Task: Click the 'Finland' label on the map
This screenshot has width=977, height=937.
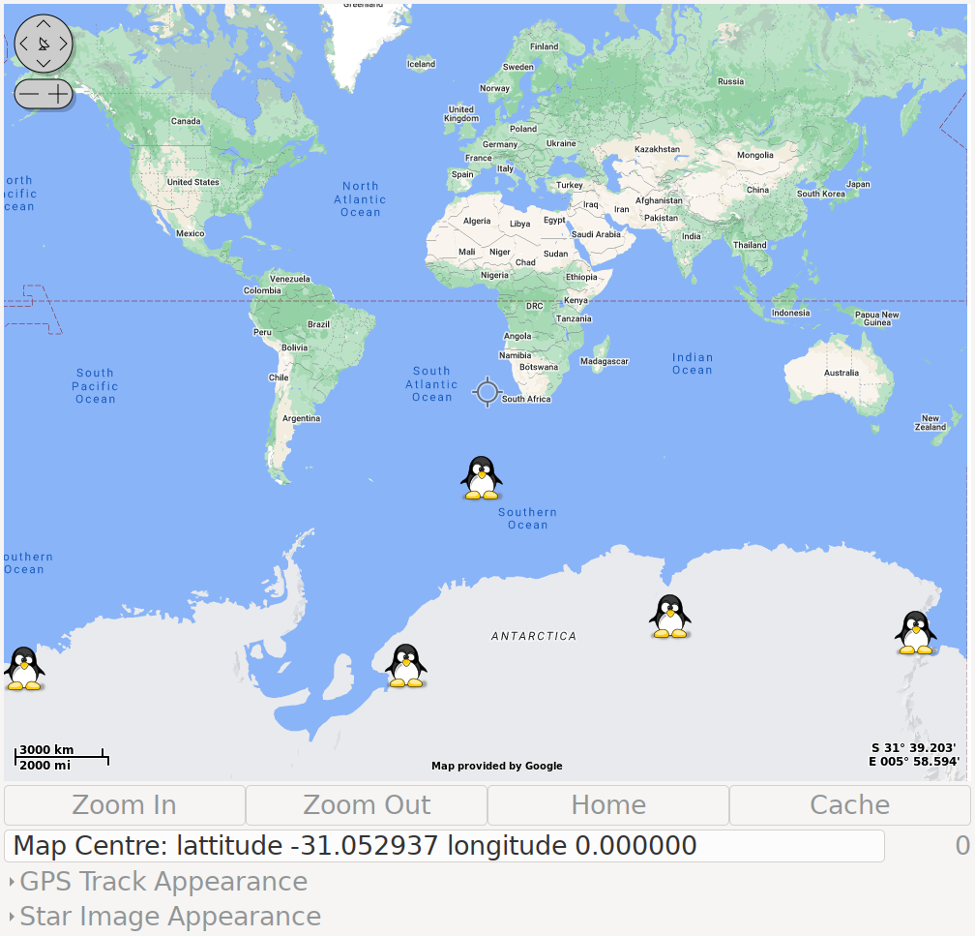Action: coord(544,47)
